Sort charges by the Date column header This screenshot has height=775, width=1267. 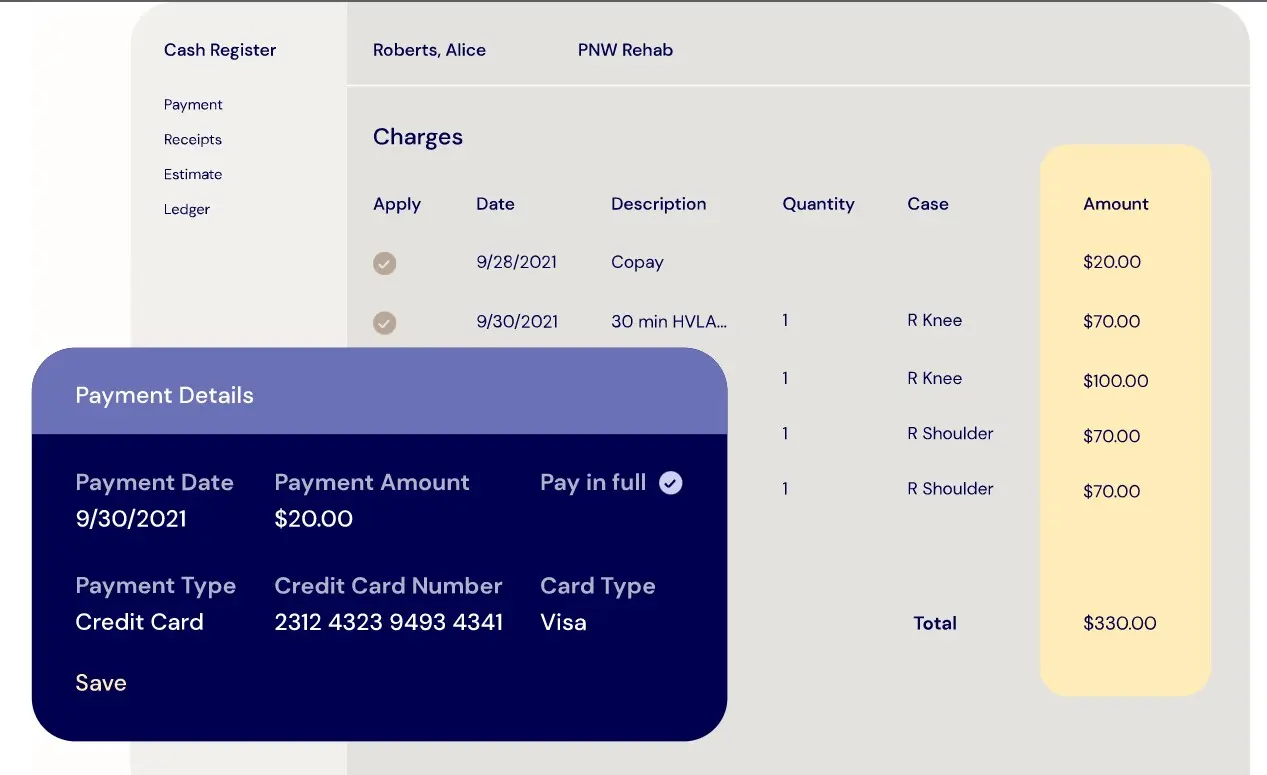coord(495,204)
